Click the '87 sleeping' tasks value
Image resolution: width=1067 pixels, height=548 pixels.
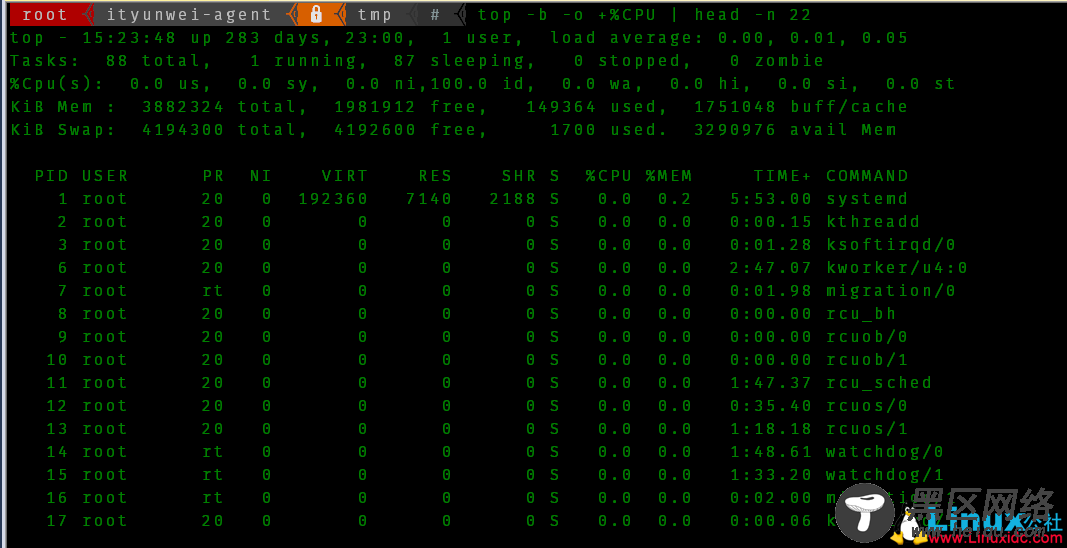(459, 61)
